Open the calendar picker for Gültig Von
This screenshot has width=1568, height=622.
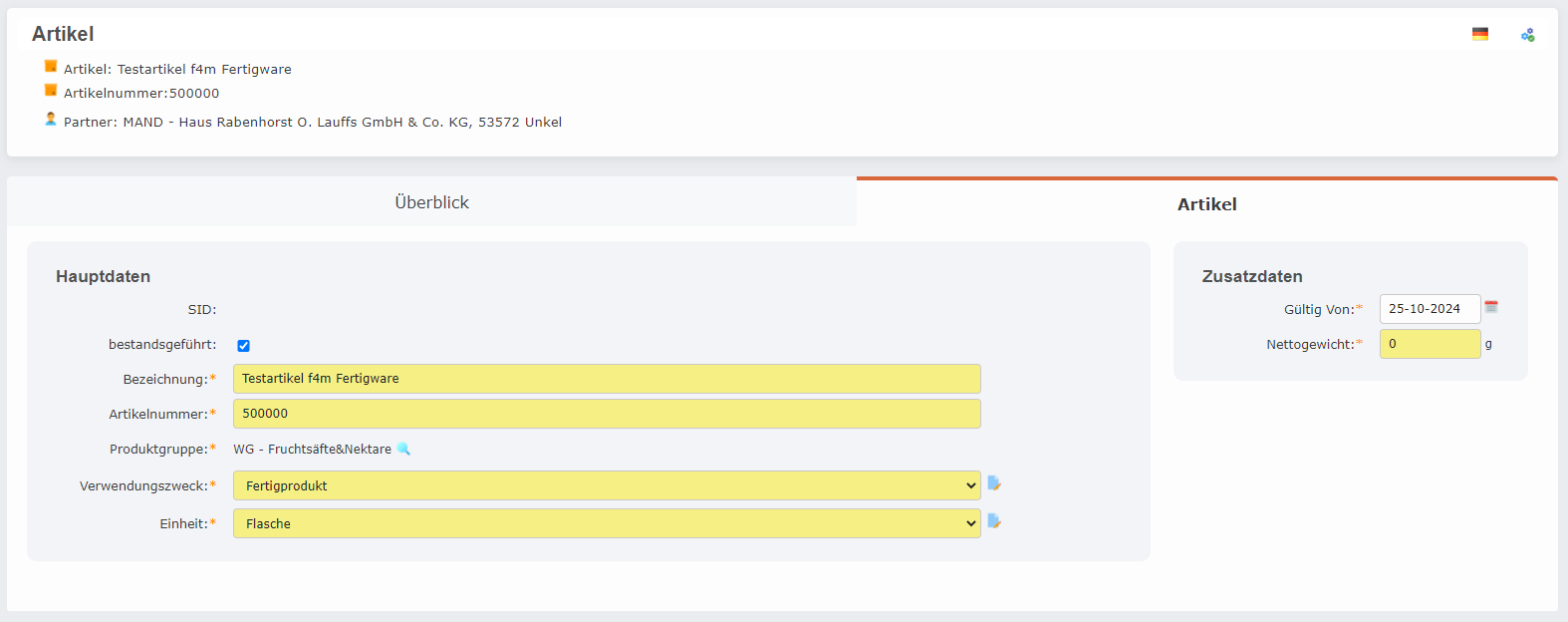click(x=1491, y=306)
